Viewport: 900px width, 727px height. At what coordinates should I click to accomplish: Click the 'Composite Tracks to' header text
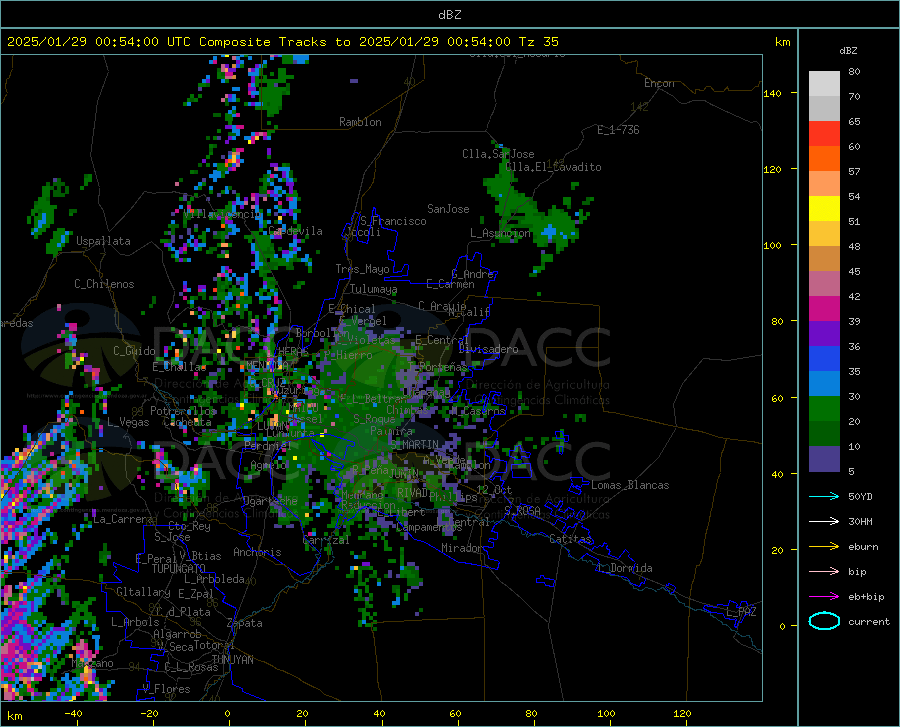coord(274,42)
